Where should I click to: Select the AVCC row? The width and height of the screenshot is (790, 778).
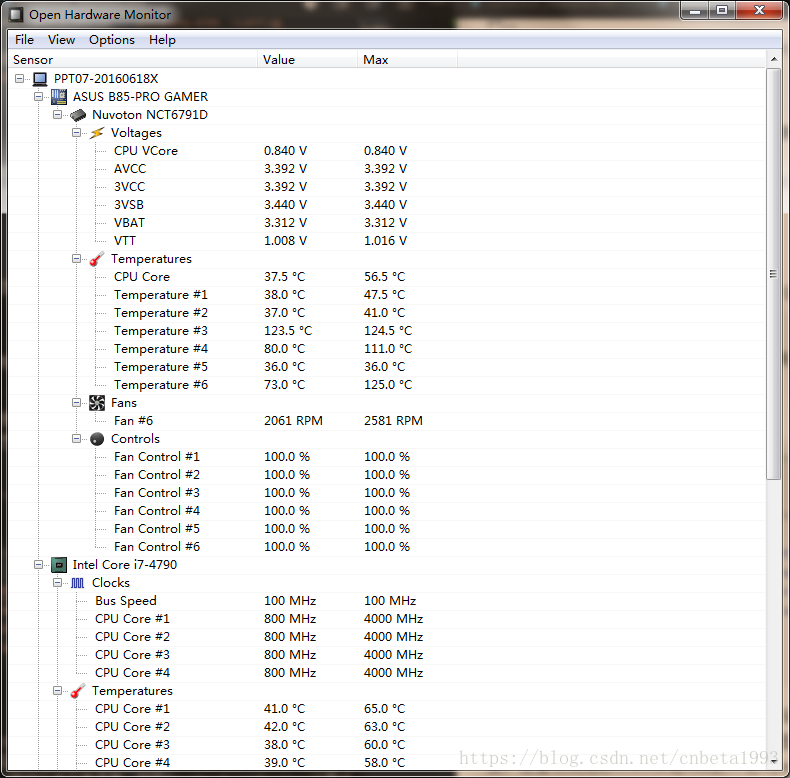tap(387, 169)
